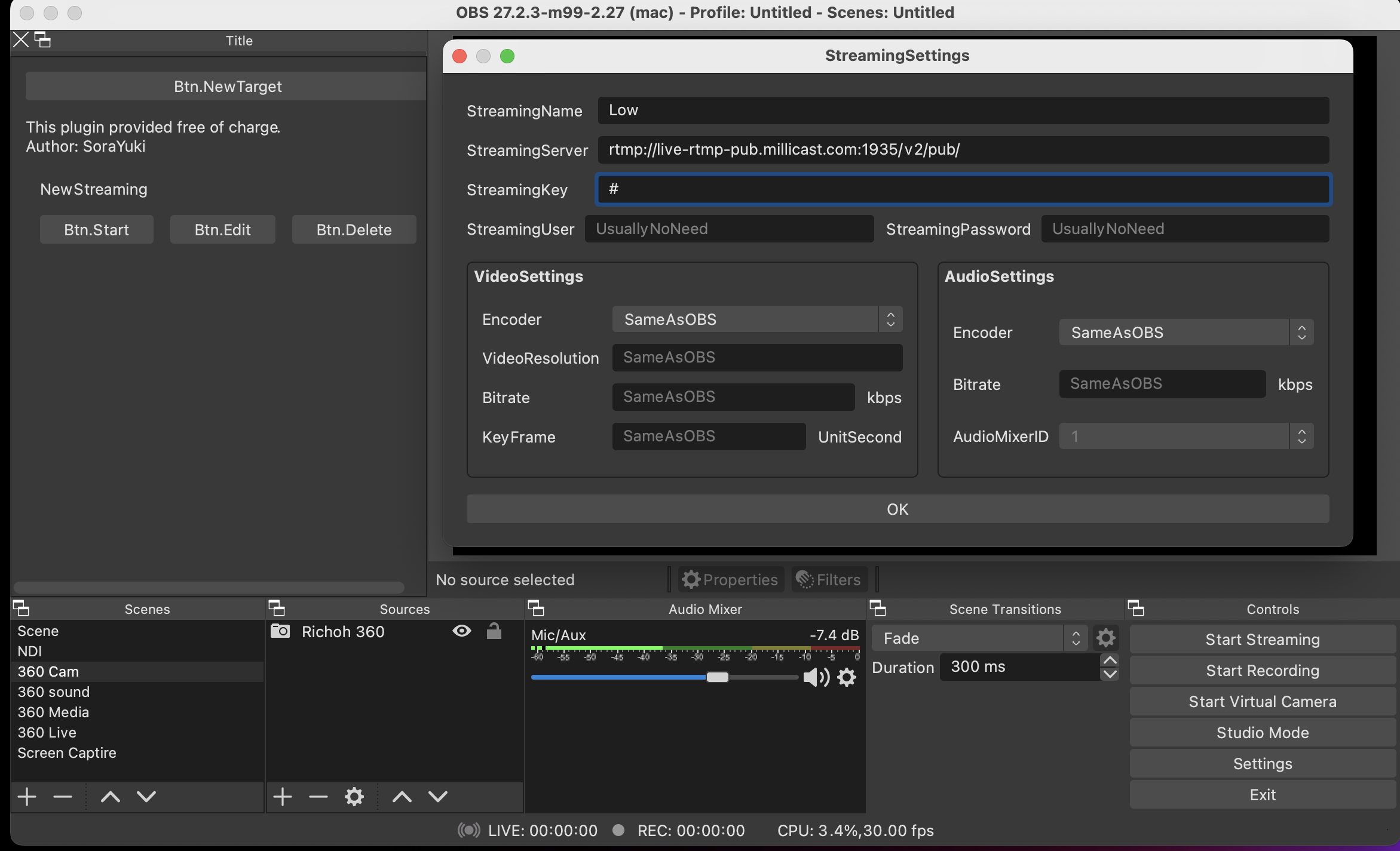Screen dimensions: 1400x851
Task: Open scene transition properties gear
Action: (x=1105, y=638)
